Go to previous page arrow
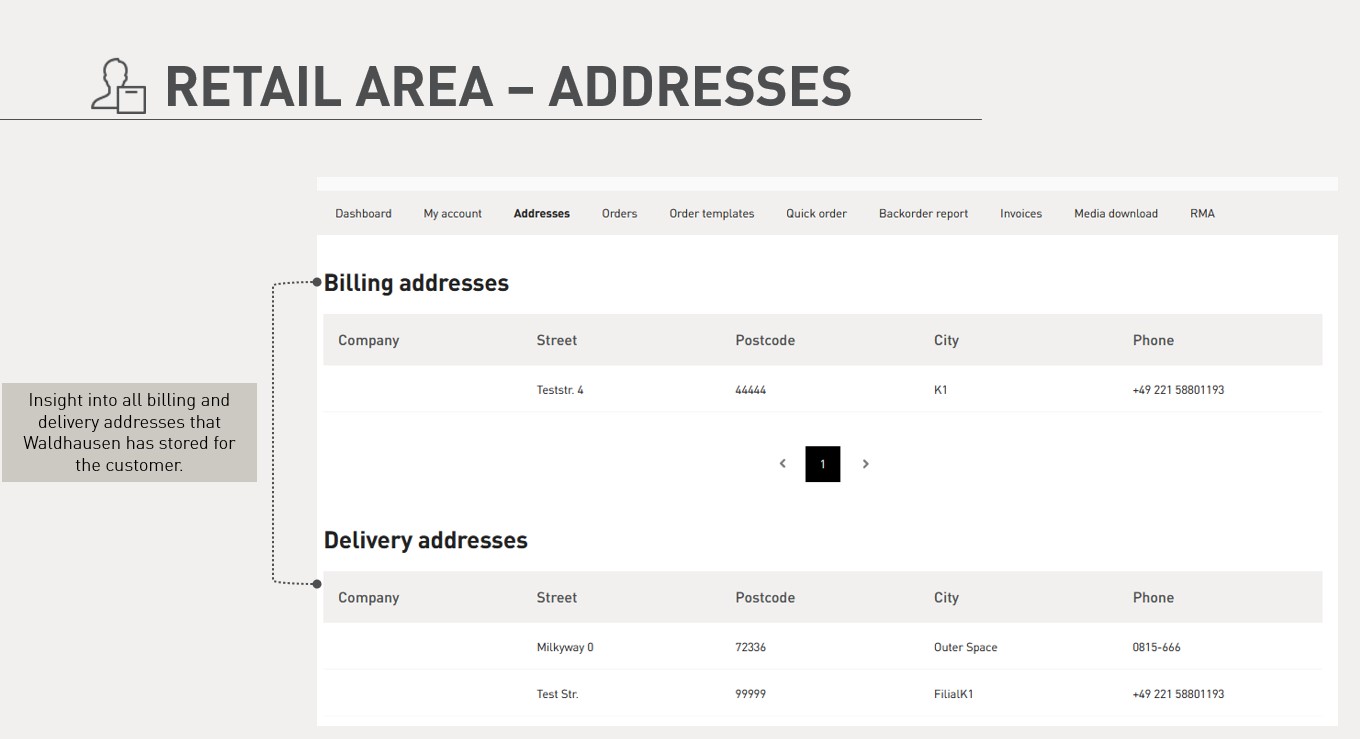This screenshot has width=1360, height=739. 782,464
